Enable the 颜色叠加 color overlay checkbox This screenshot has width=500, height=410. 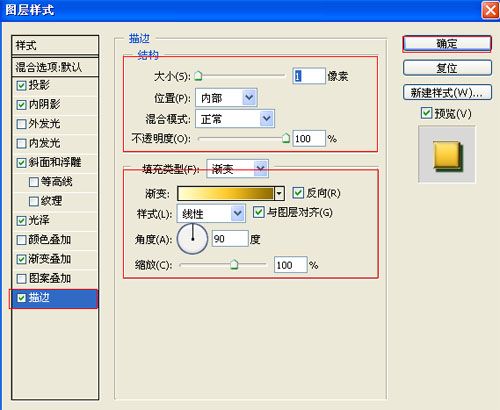tap(21, 240)
